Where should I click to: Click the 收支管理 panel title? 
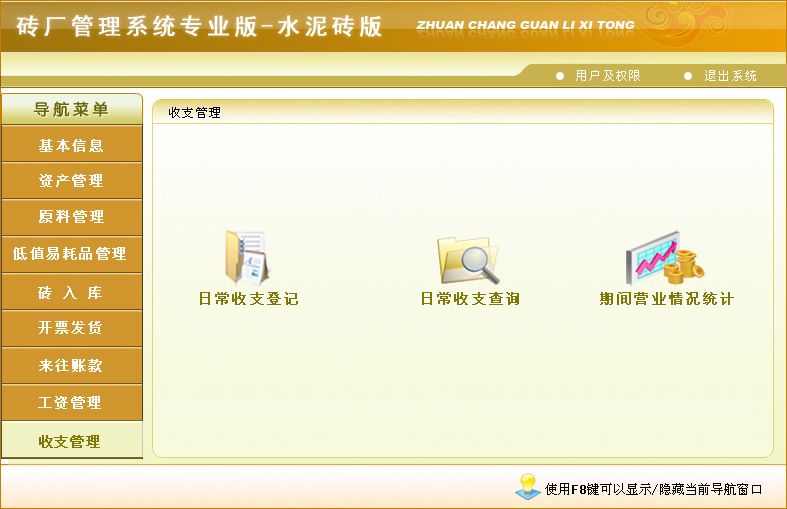[x=195, y=112]
